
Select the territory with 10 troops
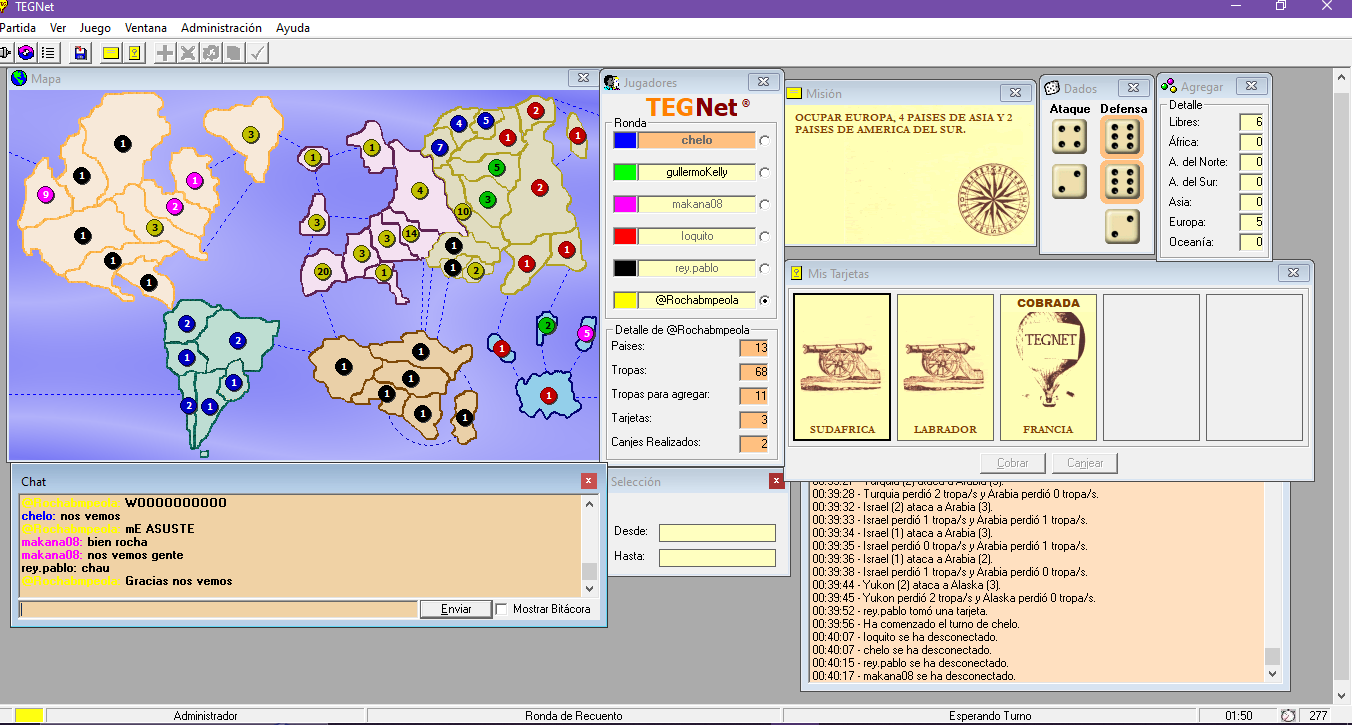pos(463,212)
